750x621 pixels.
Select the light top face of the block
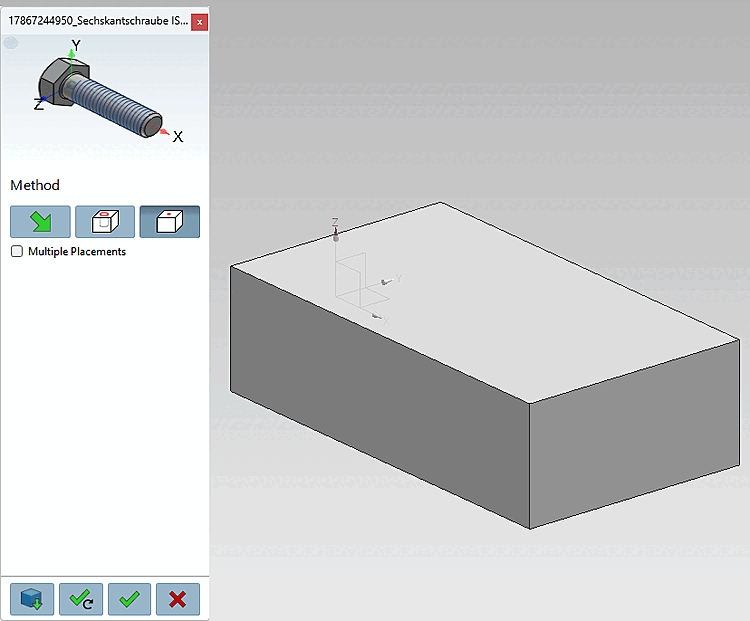(x=483, y=301)
